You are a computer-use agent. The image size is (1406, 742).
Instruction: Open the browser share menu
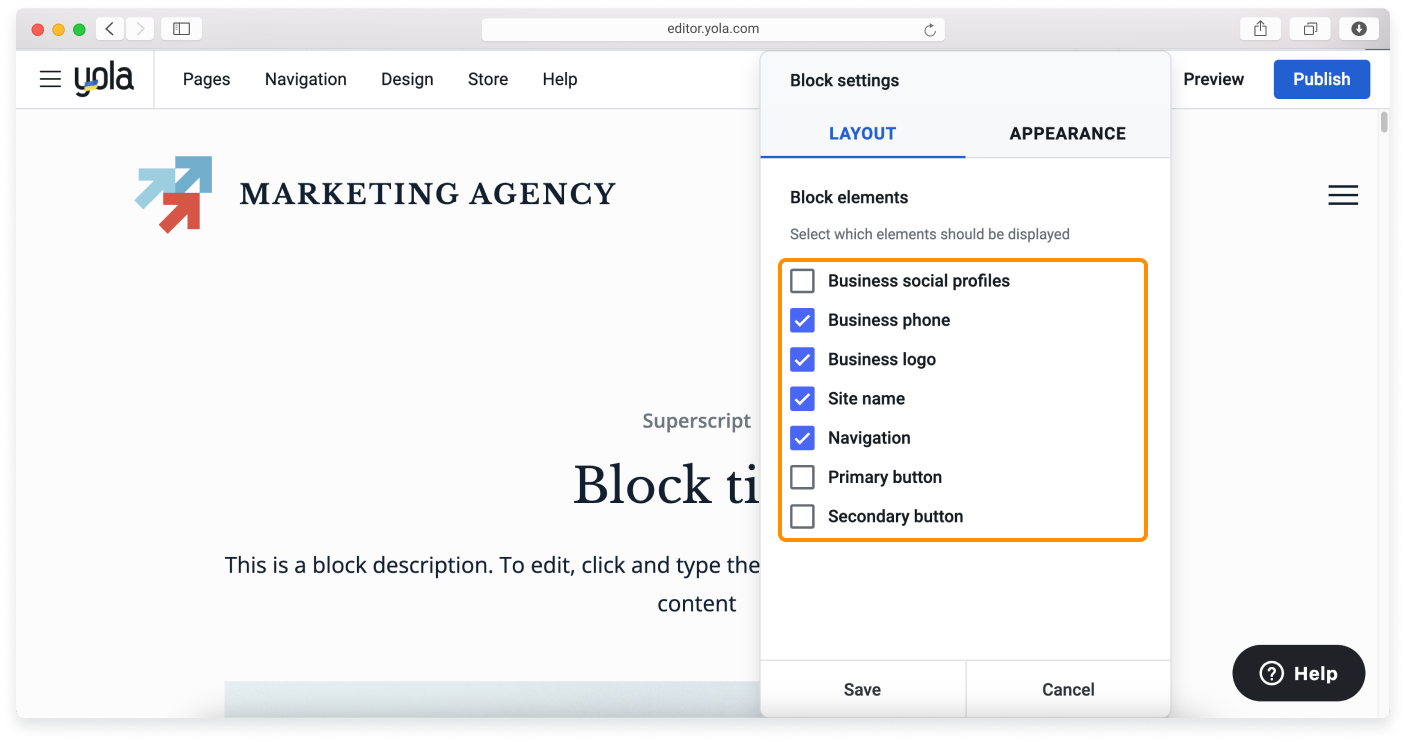(x=1259, y=28)
